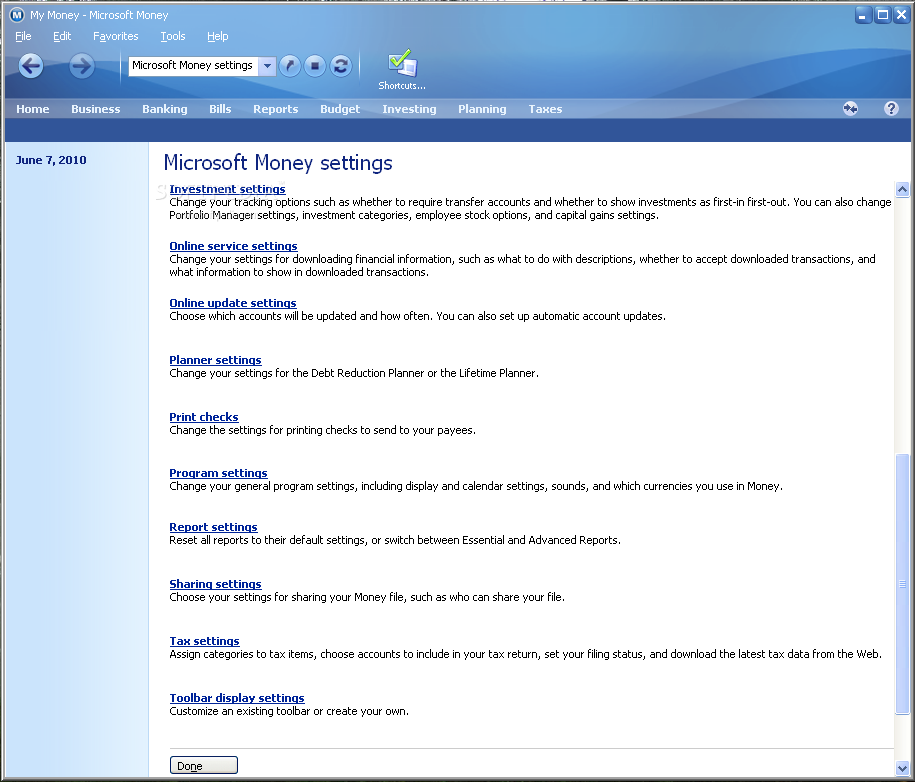The image size is (915, 782).
Task: Open the Help question mark icon
Action: (x=891, y=109)
